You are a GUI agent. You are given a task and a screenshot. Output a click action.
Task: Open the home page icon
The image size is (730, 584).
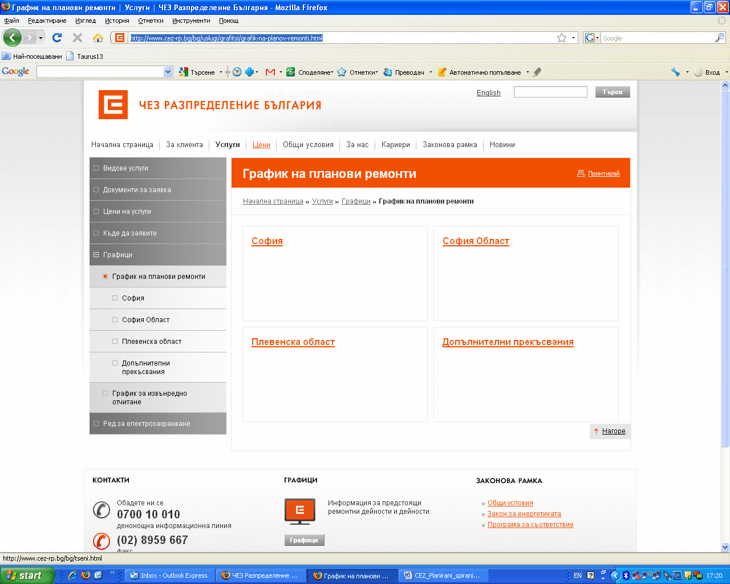pos(98,38)
